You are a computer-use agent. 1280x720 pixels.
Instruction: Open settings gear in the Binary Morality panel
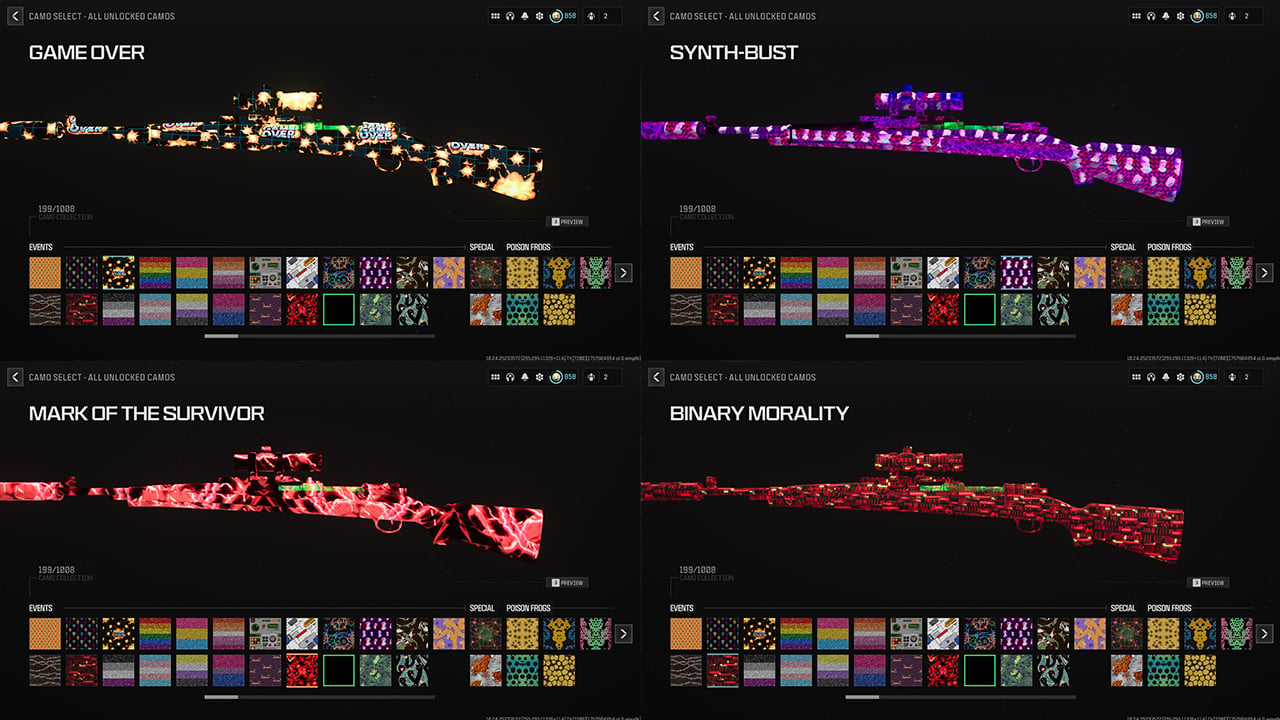[1181, 377]
